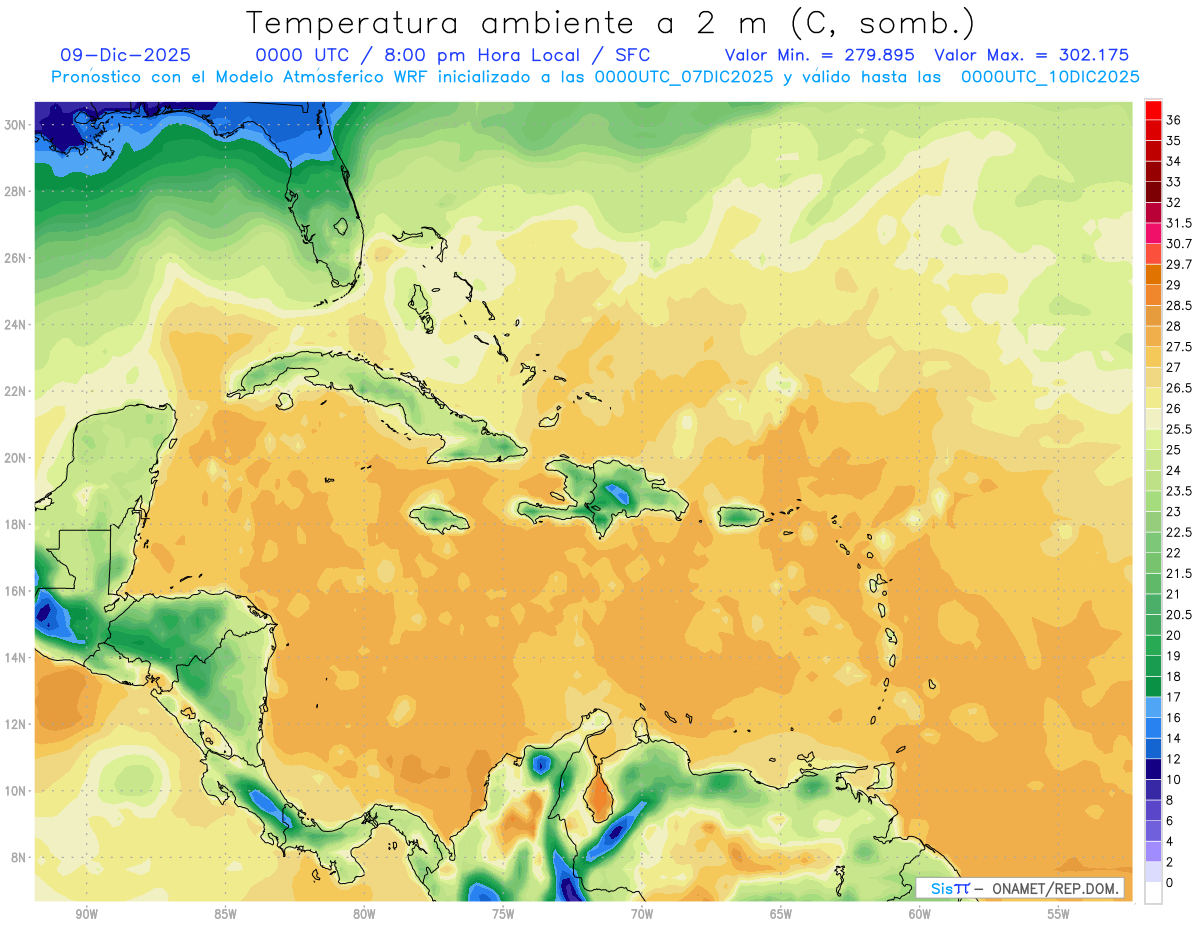Click the "Valor Min. = 279.895" text
1200x927 pixels.
[822, 55]
